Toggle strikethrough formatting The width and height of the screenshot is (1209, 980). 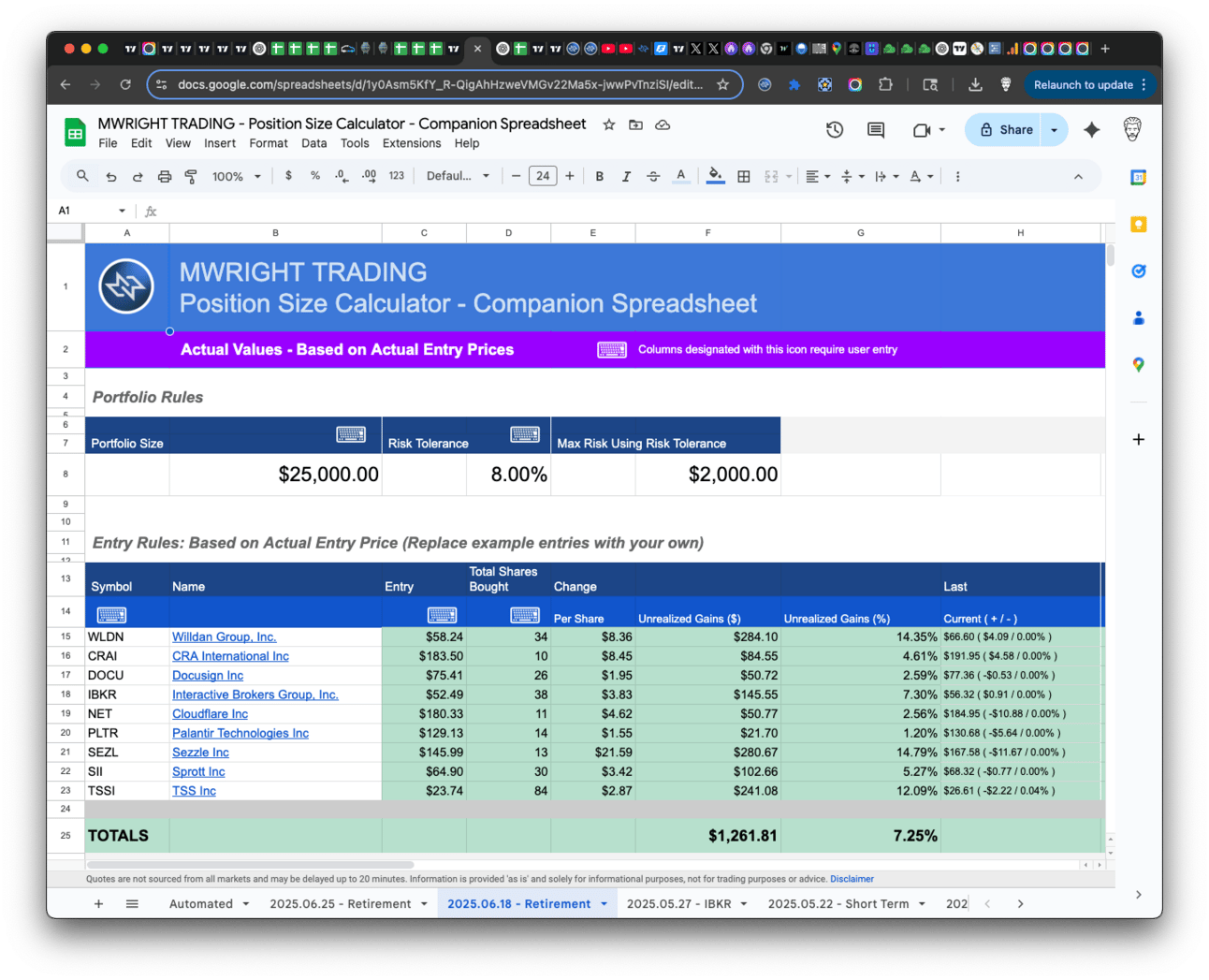tap(653, 176)
